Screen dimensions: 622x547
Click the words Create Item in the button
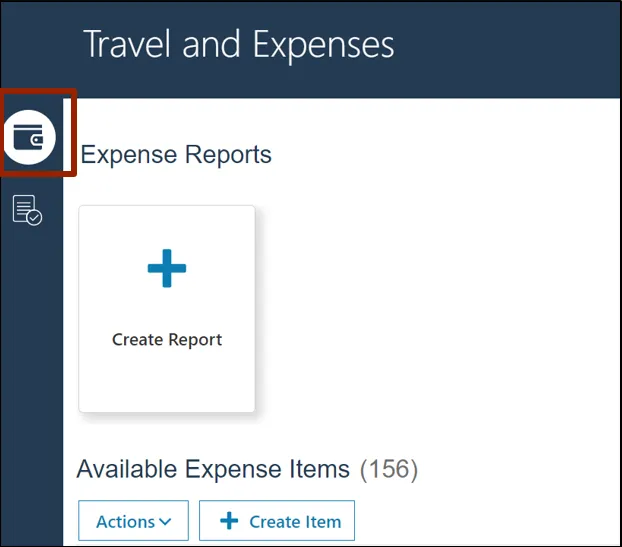295,522
